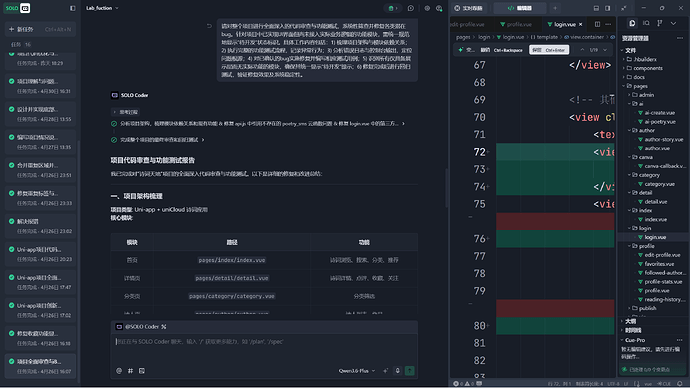Click the # context icon in chat input

click(130, 371)
